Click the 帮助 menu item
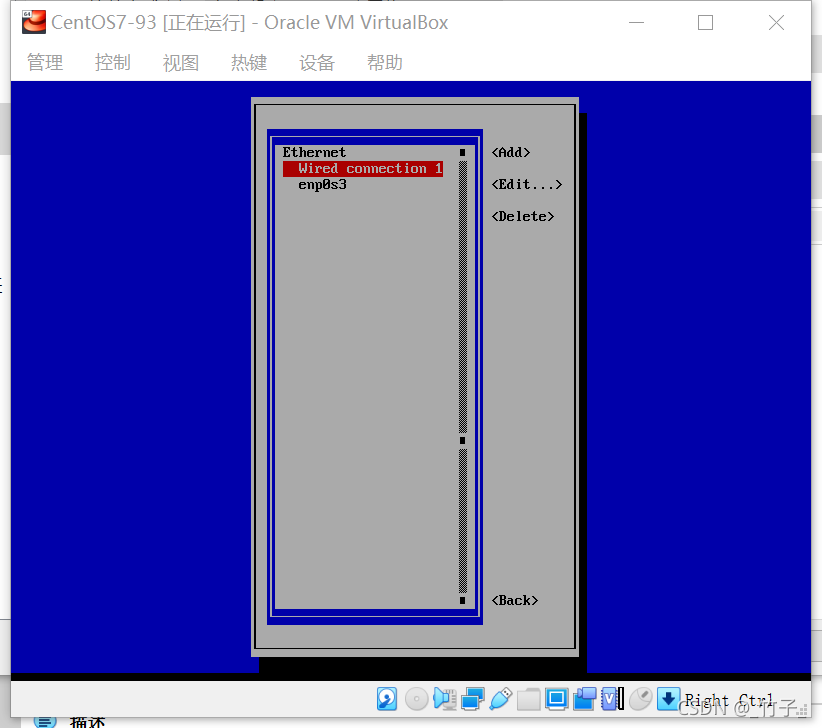 pos(384,62)
